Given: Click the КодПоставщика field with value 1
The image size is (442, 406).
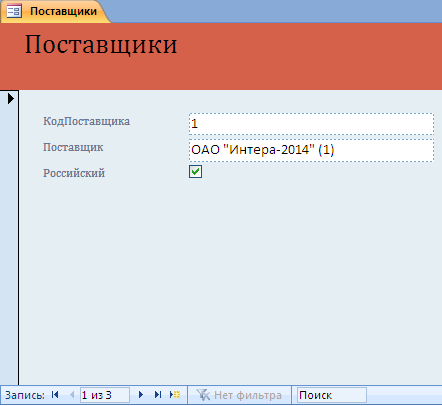Looking at the screenshot, I should (311, 124).
